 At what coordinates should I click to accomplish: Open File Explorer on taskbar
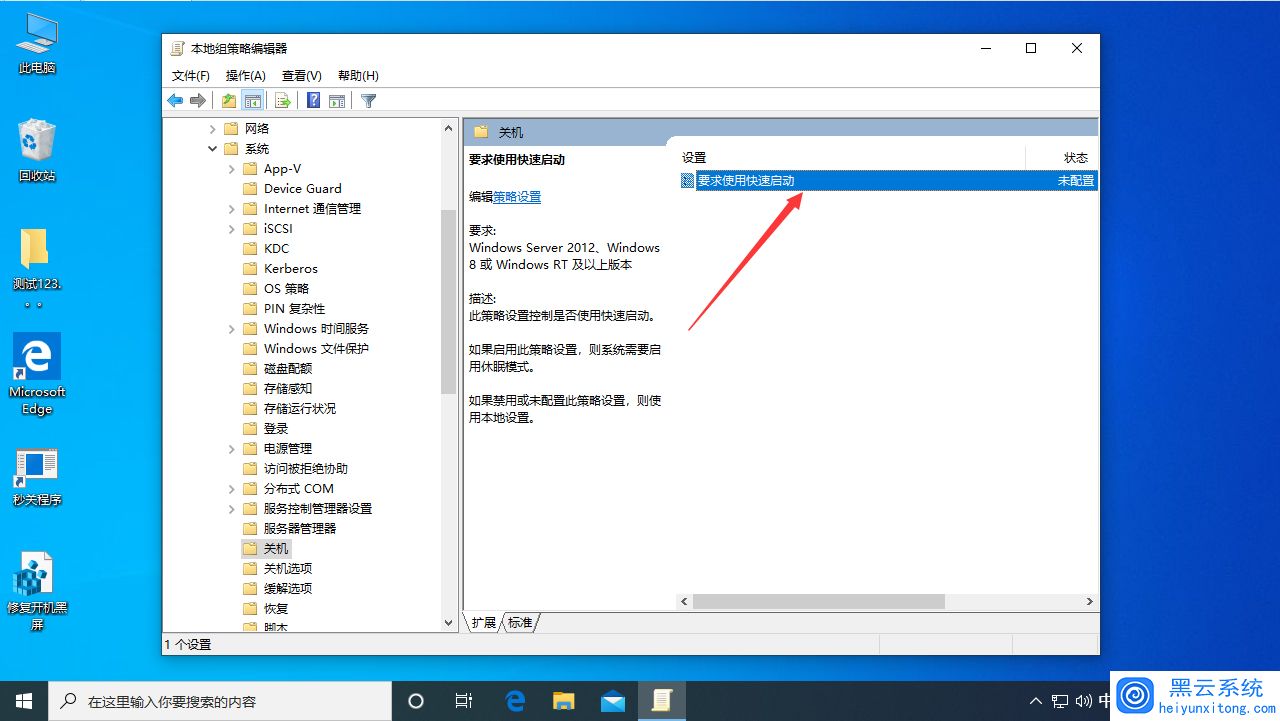click(x=564, y=701)
